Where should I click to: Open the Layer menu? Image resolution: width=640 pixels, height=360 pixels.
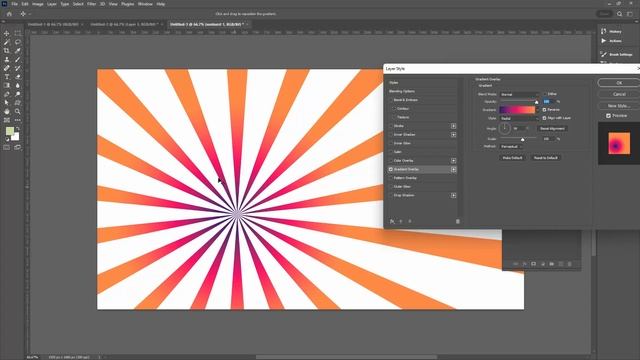[x=52, y=4]
